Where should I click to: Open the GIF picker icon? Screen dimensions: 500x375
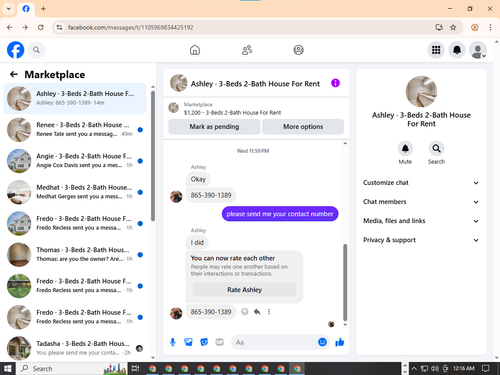click(219, 342)
